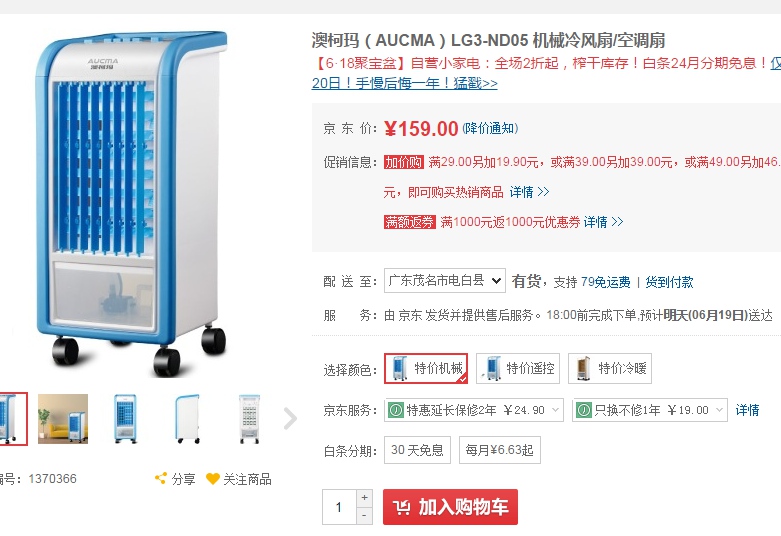The image size is (781, 536).
Task: Click the 降价通知 price alert link
Action: pos(491,129)
